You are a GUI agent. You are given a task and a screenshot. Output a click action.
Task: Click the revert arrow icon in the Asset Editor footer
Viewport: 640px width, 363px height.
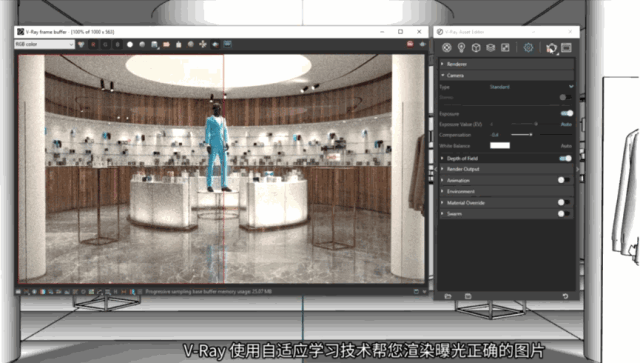[x=565, y=296]
